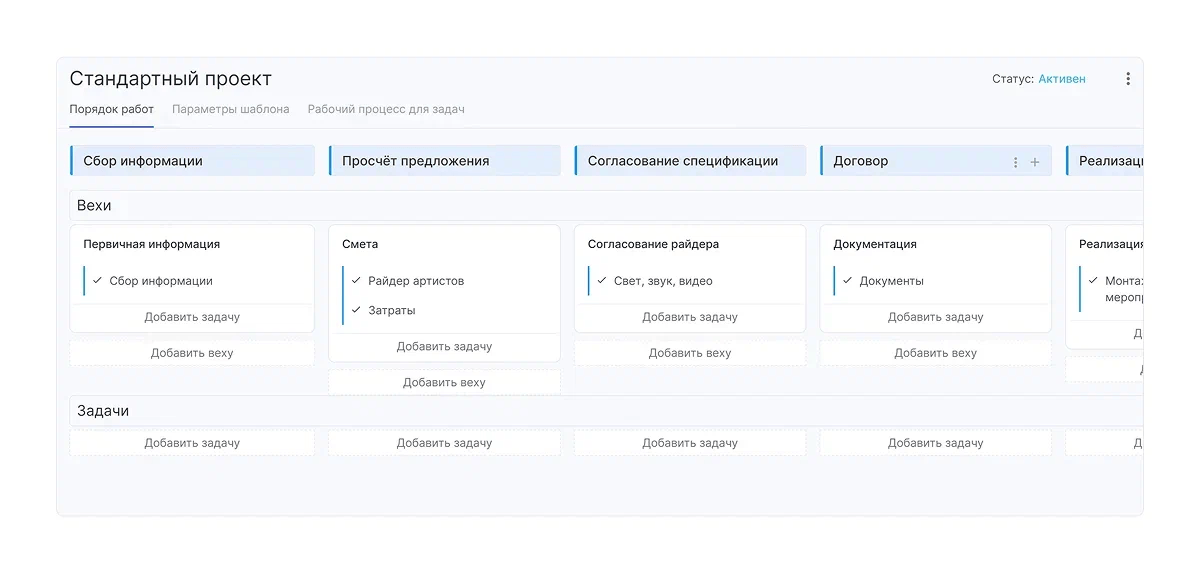Select the Порядок работ tab
Image resolution: width=1200 pixels, height=573 pixels.
[x=111, y=109]
